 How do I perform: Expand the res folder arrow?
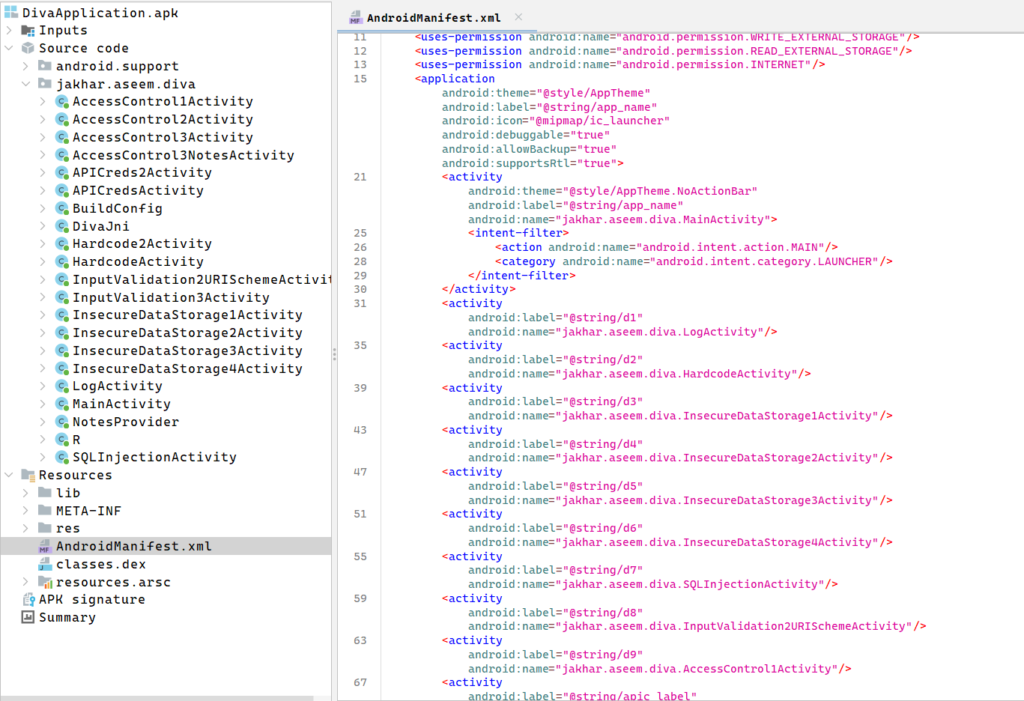26,529
